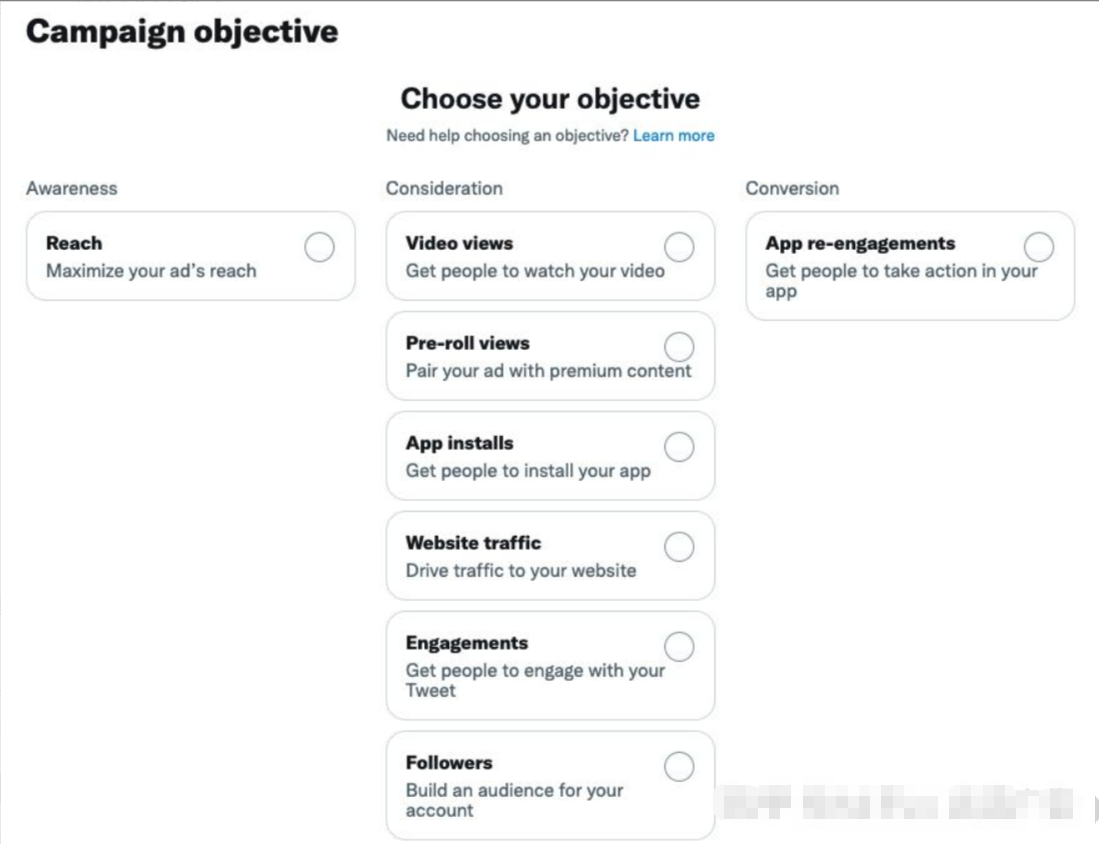Choose App re-engagements radio button
1099x844 pixels.
[1039, 247]
